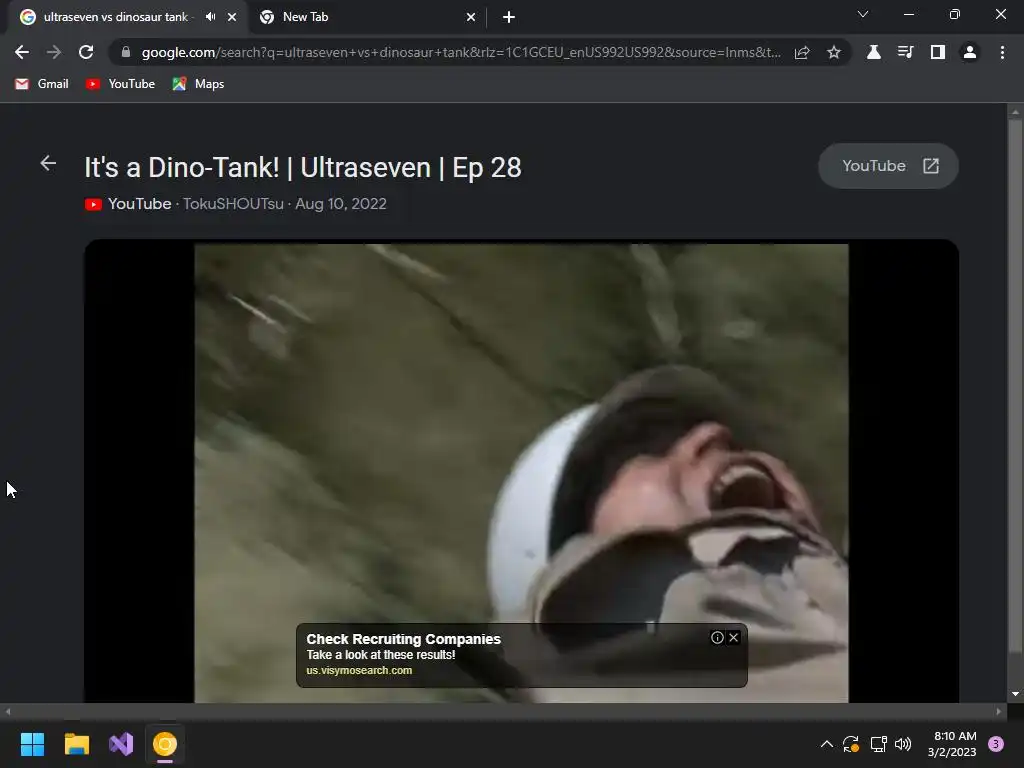Close the New Tab tab
The image size is (1024, 768).
[471, 17]
